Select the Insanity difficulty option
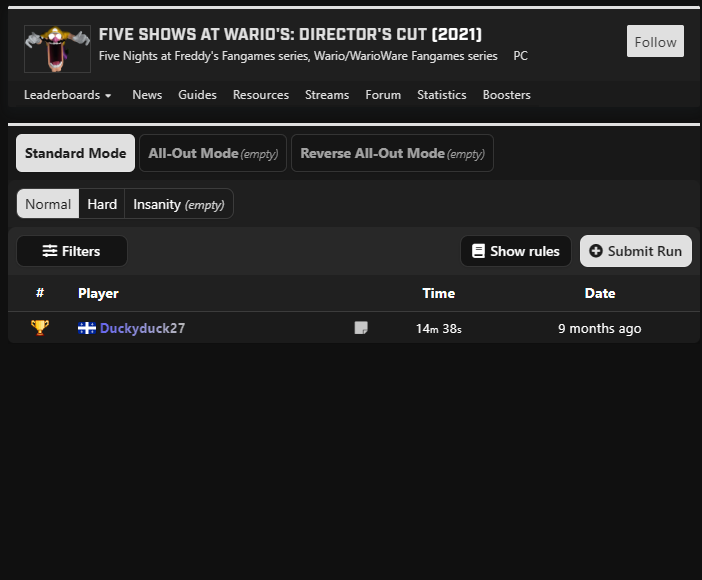This screenshot has width=702, height=580. pyautogui.click(x=179, y=204)
